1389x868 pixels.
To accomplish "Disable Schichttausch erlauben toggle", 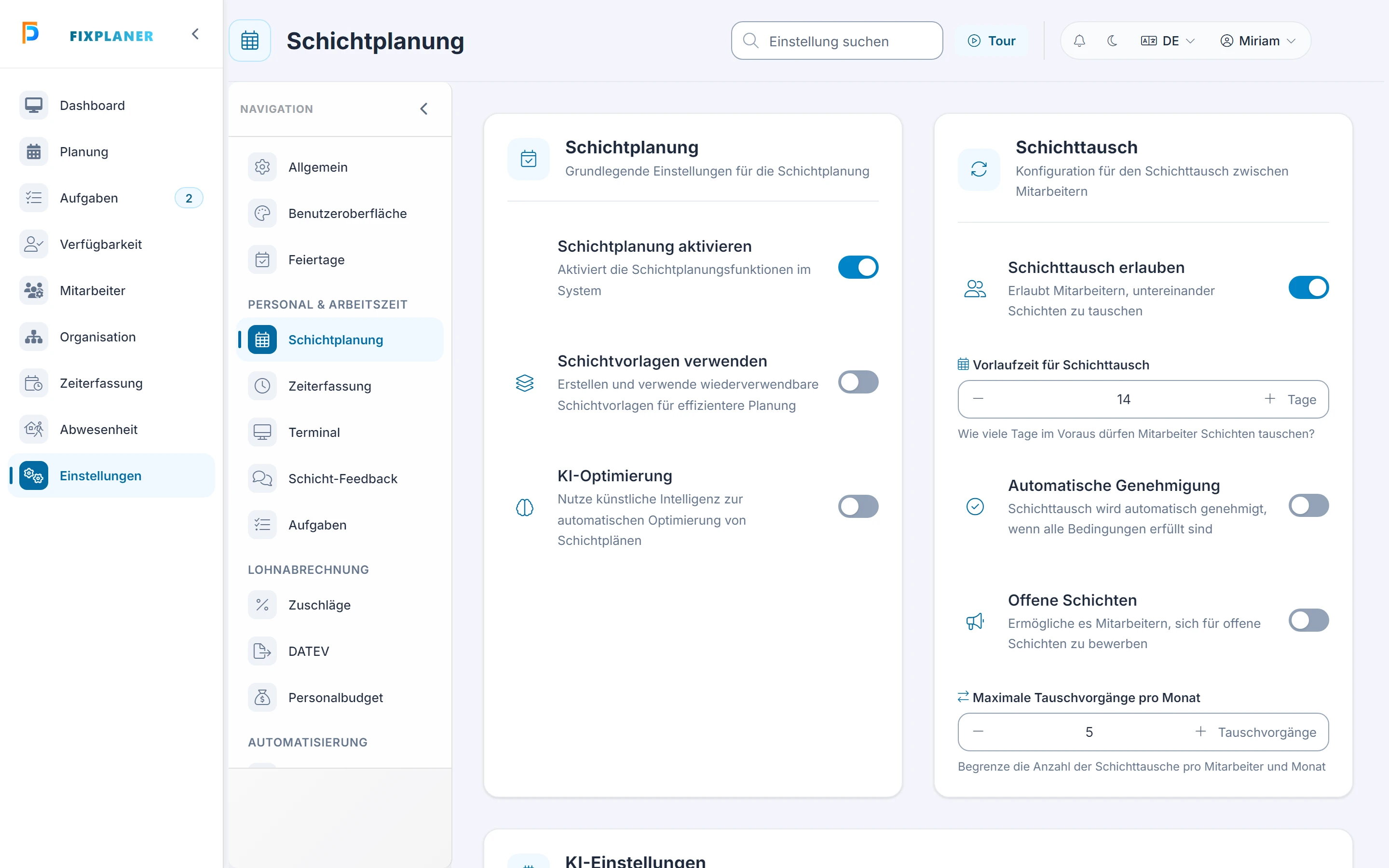I will coord(1308,287).
